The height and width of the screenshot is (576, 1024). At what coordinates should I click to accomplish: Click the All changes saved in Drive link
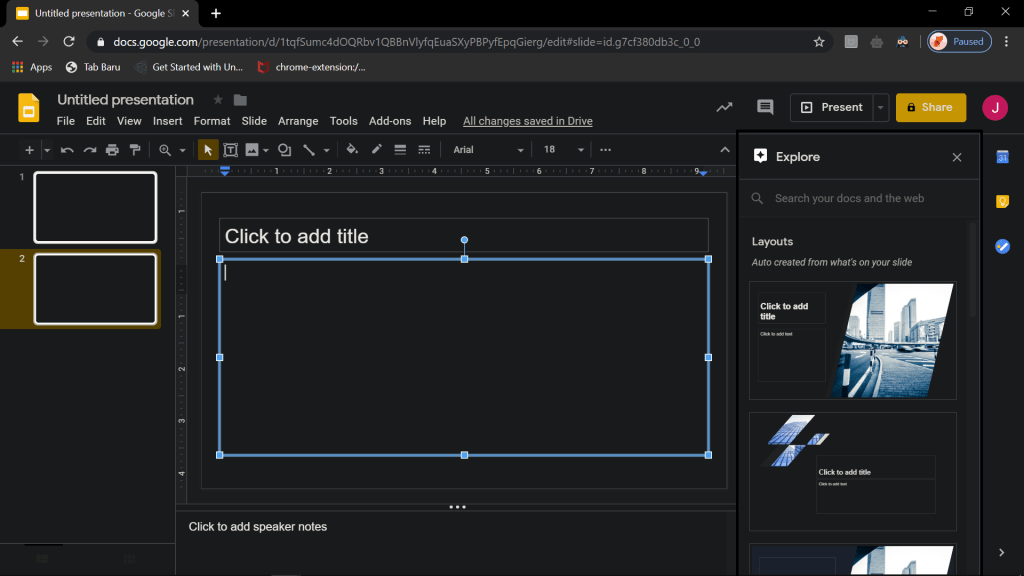(527, 121)
